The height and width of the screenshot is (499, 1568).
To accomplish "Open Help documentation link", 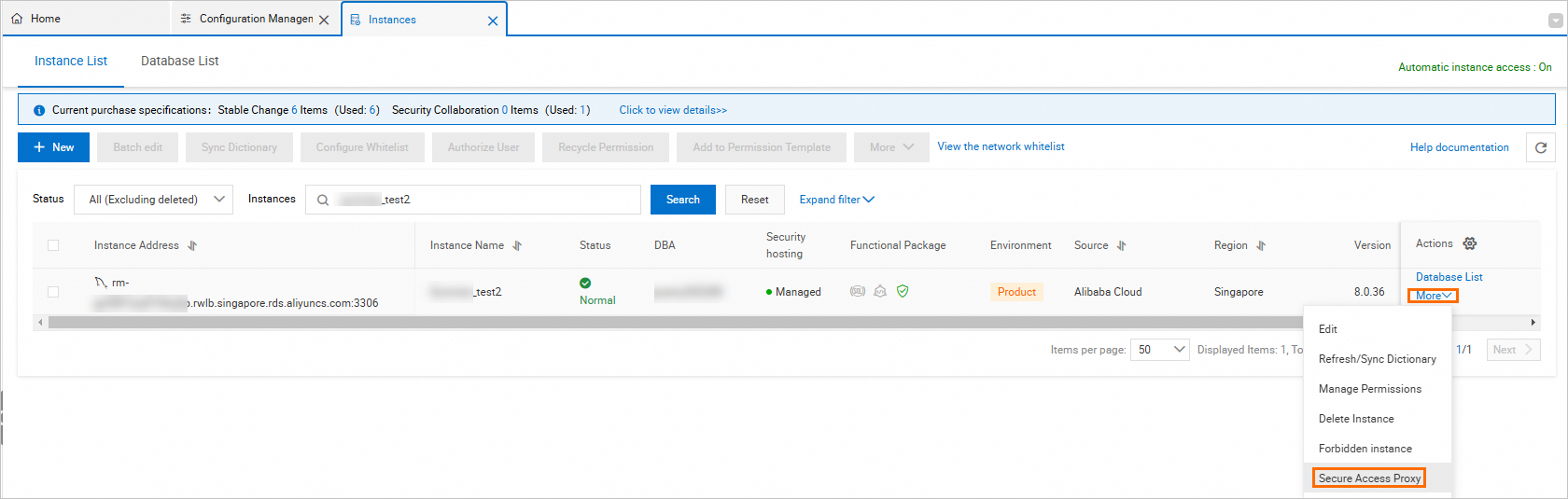I will (x=1460, y=147).
